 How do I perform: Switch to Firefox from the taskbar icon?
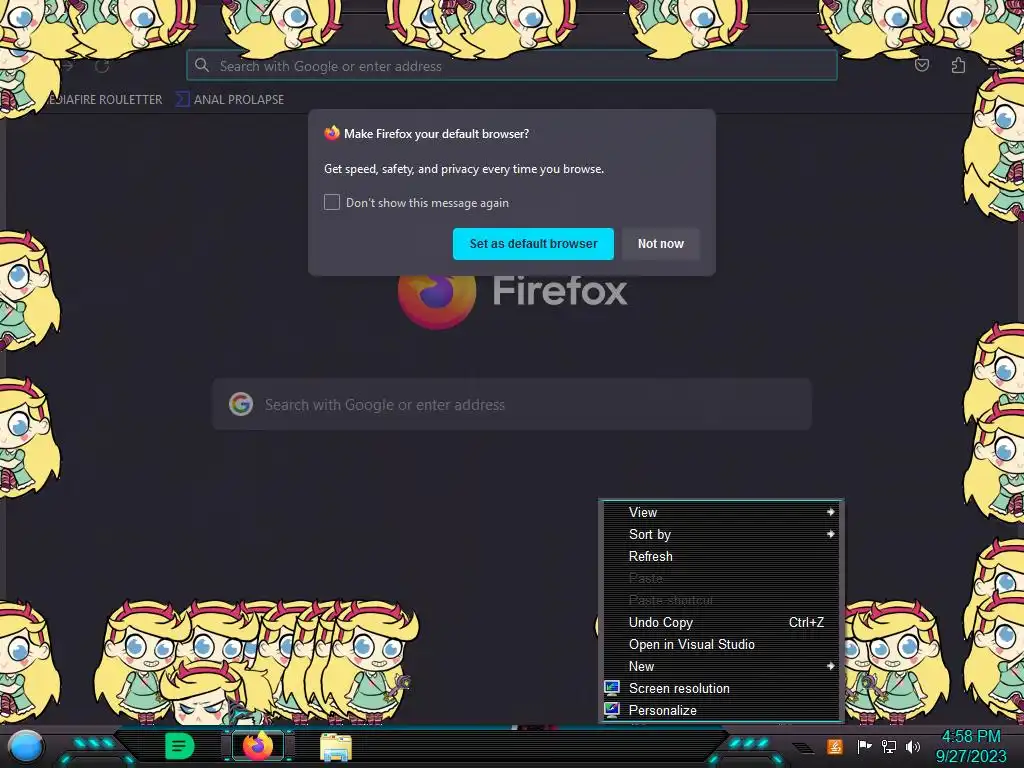[x=257, y=746]
